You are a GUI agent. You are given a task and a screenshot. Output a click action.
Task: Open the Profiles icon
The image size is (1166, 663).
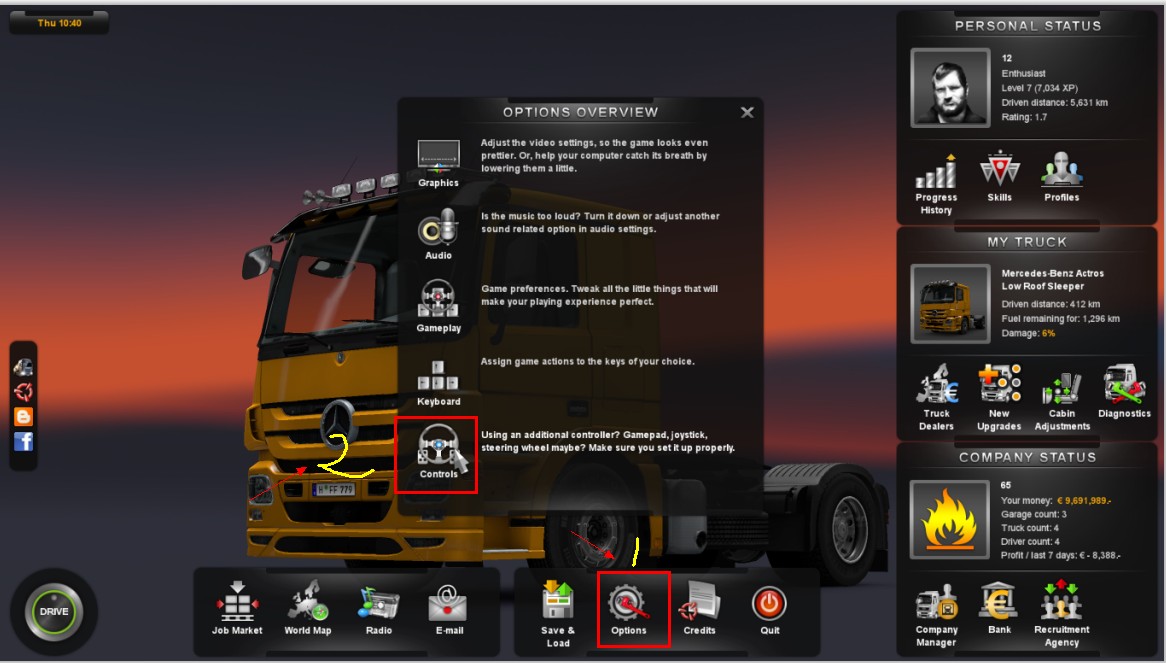tap(1061, 170)
